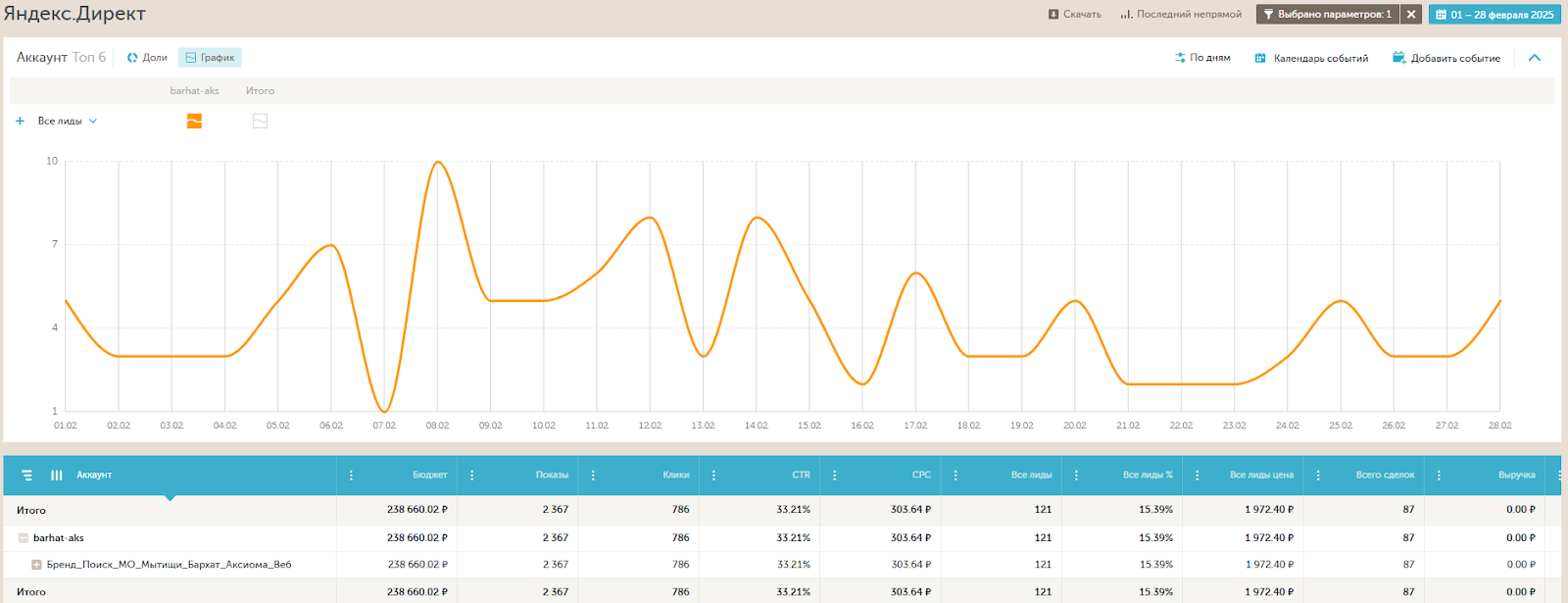Screen dimensions: 1568x603
Task: Open table grouping hierarchy icon
Action: [x=27, y=475]
